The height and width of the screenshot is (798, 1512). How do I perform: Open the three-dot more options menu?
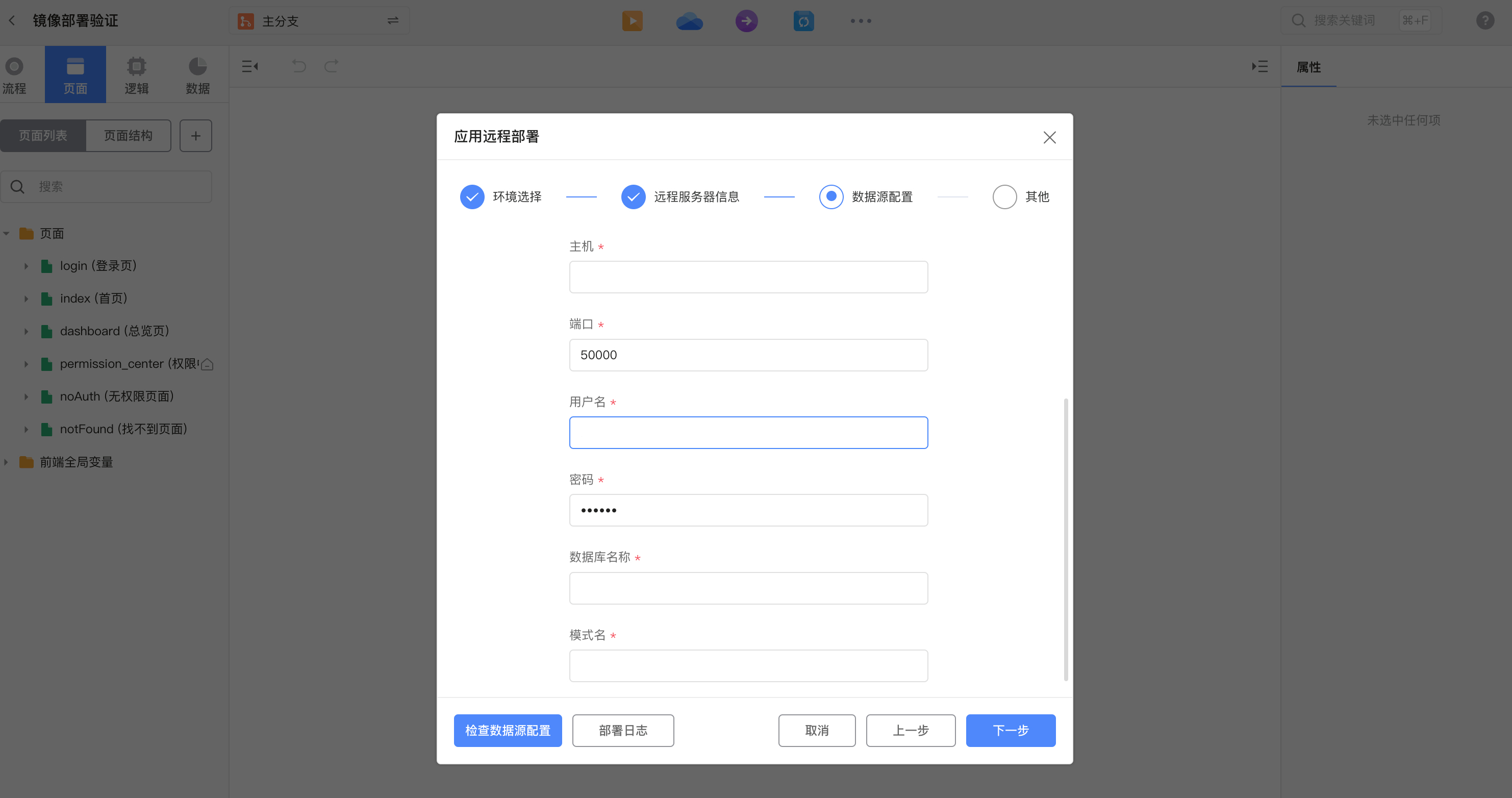pyautogui.click(x=861, y=21)
